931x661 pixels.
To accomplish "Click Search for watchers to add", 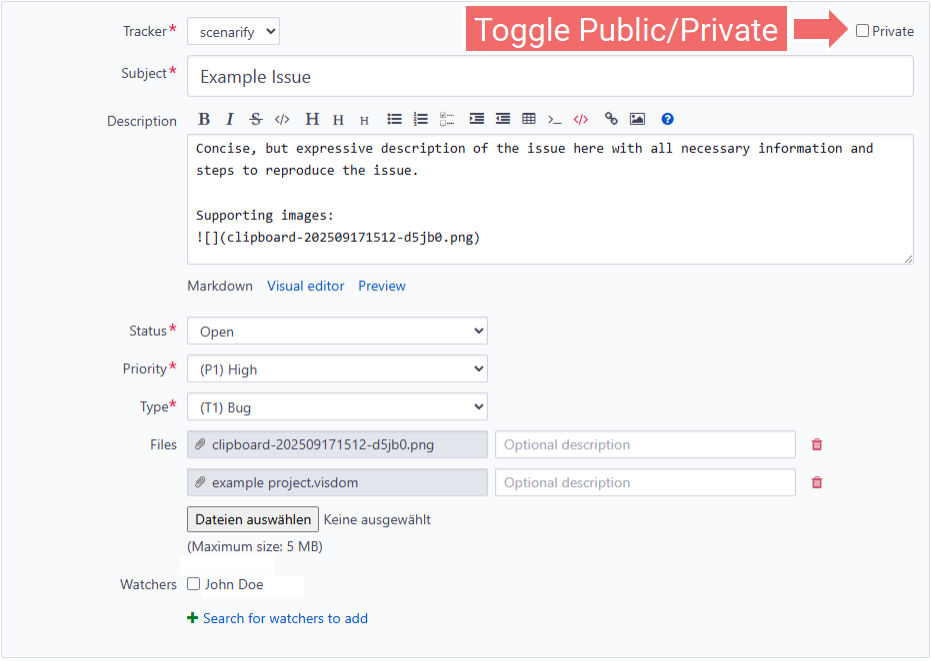I will click(x=285, y=618).
